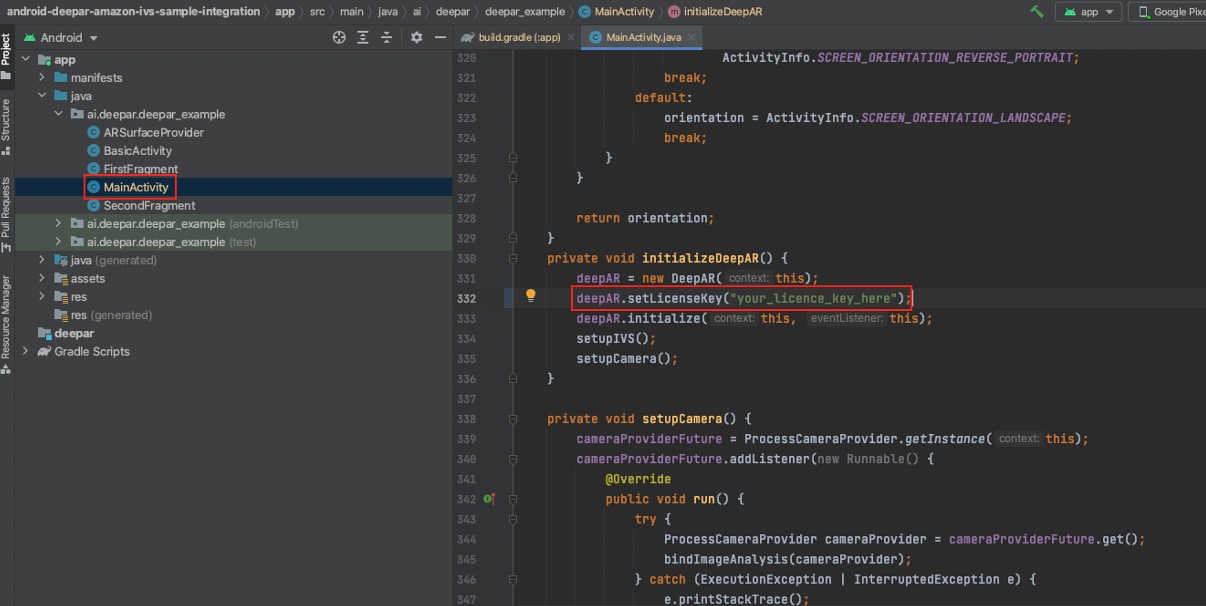Toggle the Pull Requests tool window
Image resolution: width=1206 pixels, height=606 pixels.
(6, 214)
